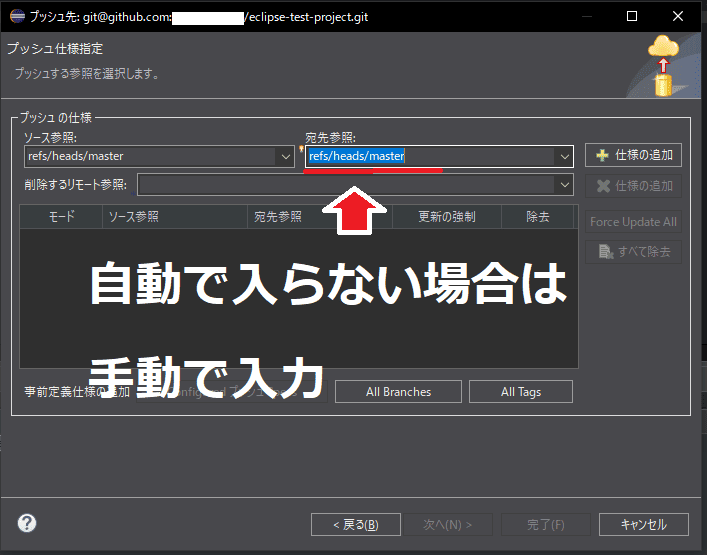Click the 宛先参照 text field
The width and height of the screenshot is (707, 555).
(430, 156)
